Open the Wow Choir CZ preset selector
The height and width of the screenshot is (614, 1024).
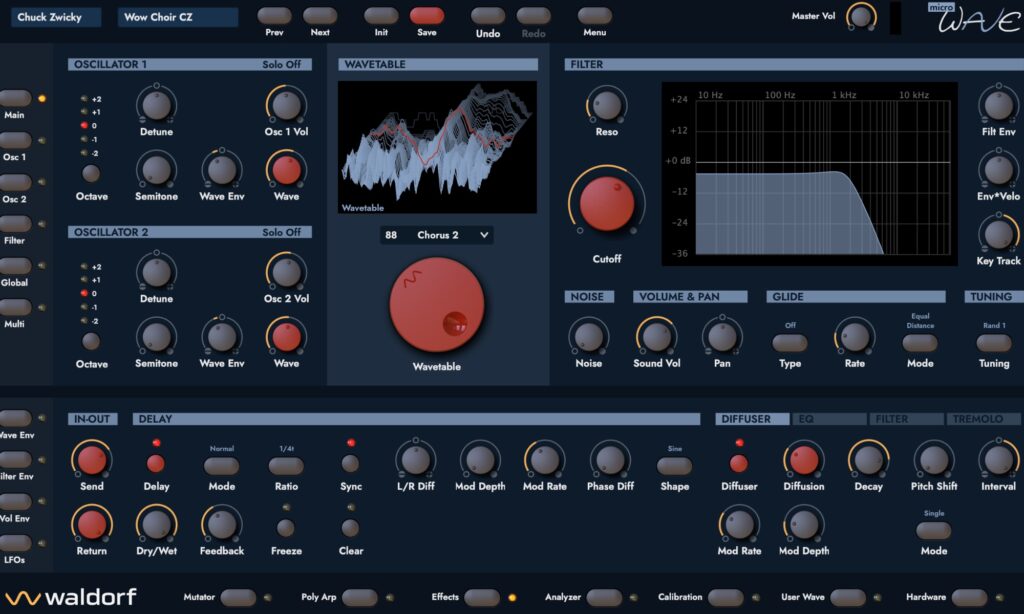click(x=178, y=17)
